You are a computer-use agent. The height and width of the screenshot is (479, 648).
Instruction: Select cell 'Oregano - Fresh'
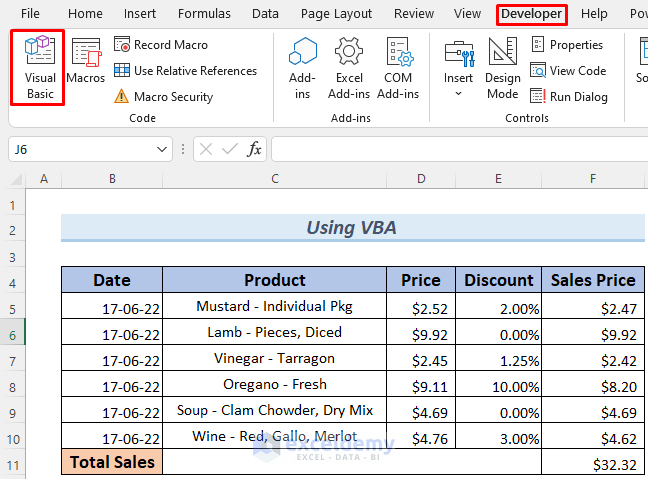pyautogui.click(x=275, y=384)
